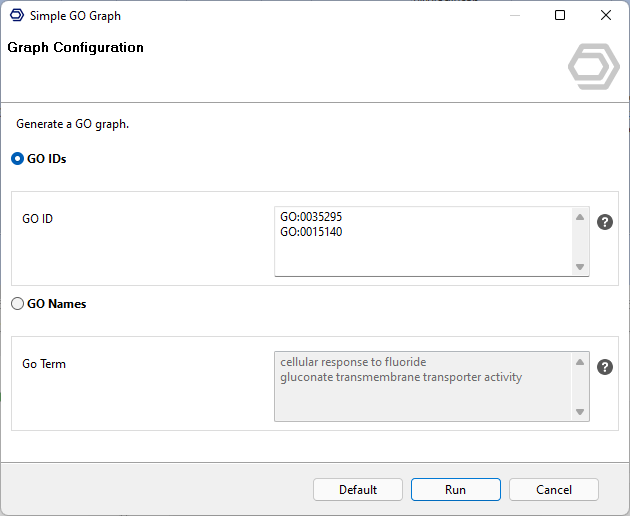Click 'gluconate transmembrane transporter activity' term line
This screenshot has height=516, width=630.
400,377
